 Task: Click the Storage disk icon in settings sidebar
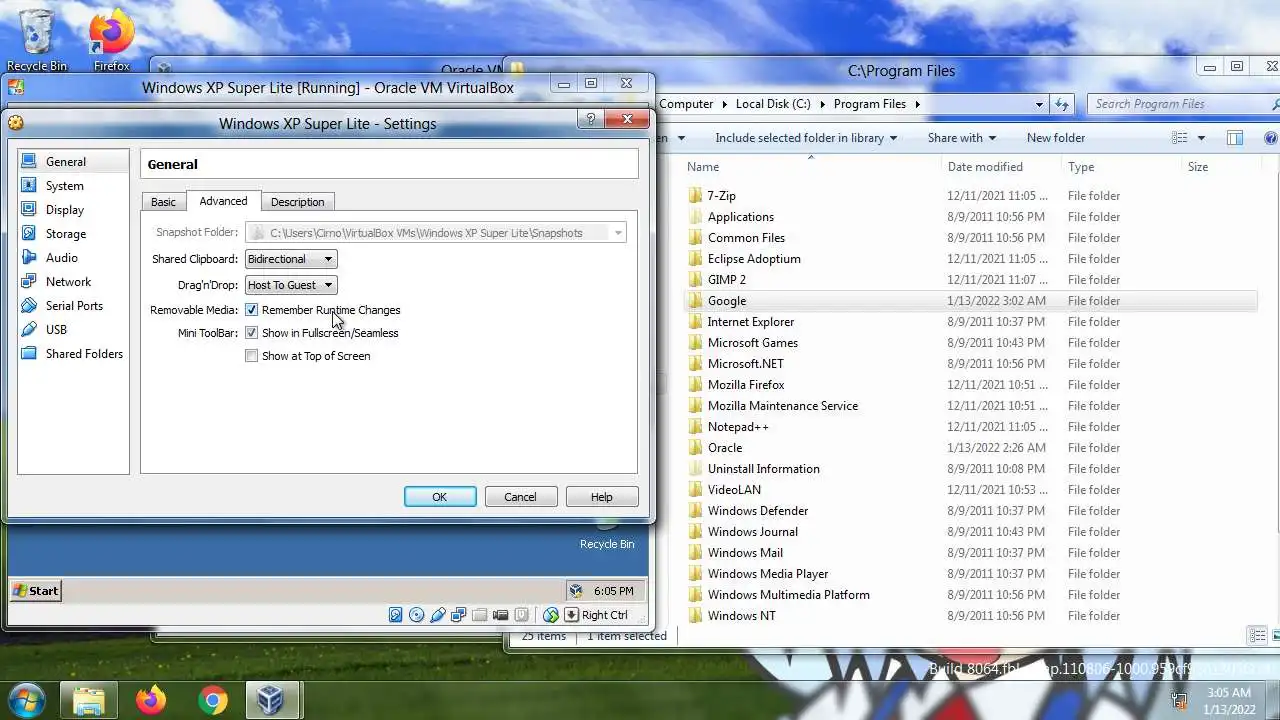coord(29,233)
